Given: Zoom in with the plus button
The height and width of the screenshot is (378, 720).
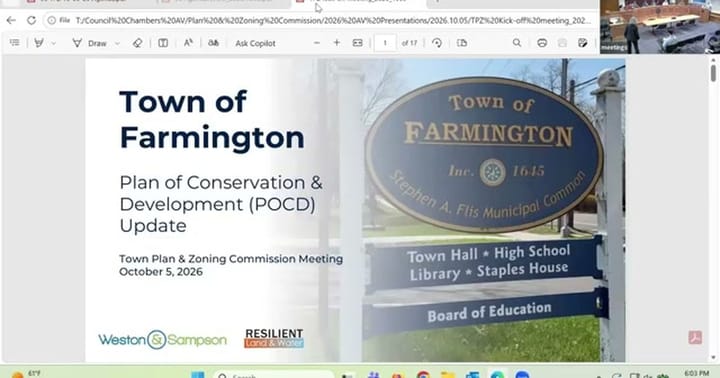Looking at the screenshot, I should (337, 43).
